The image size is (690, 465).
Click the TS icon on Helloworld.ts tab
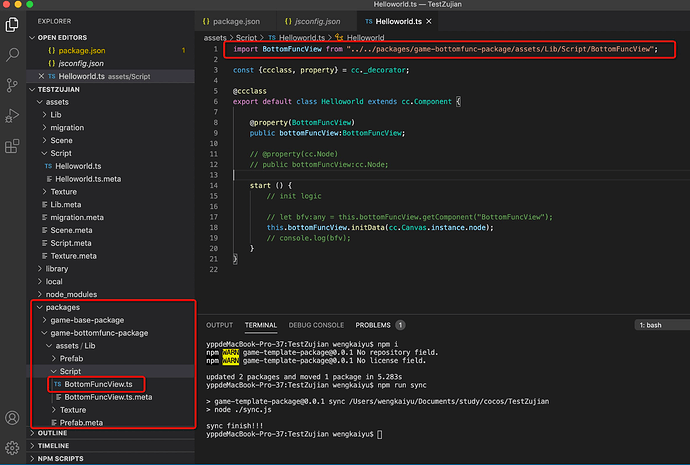click(x=369, y=21)
